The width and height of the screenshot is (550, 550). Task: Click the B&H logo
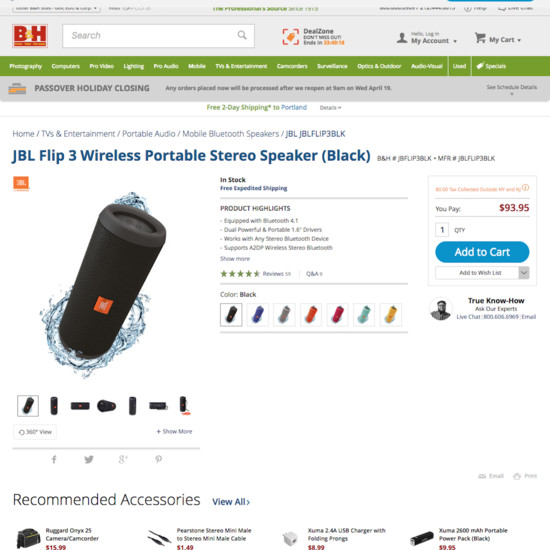click(30, 36)
